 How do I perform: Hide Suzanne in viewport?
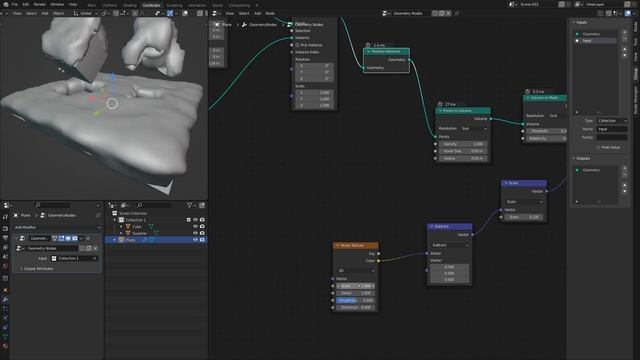pyautogui.click(x=195, y=233)
